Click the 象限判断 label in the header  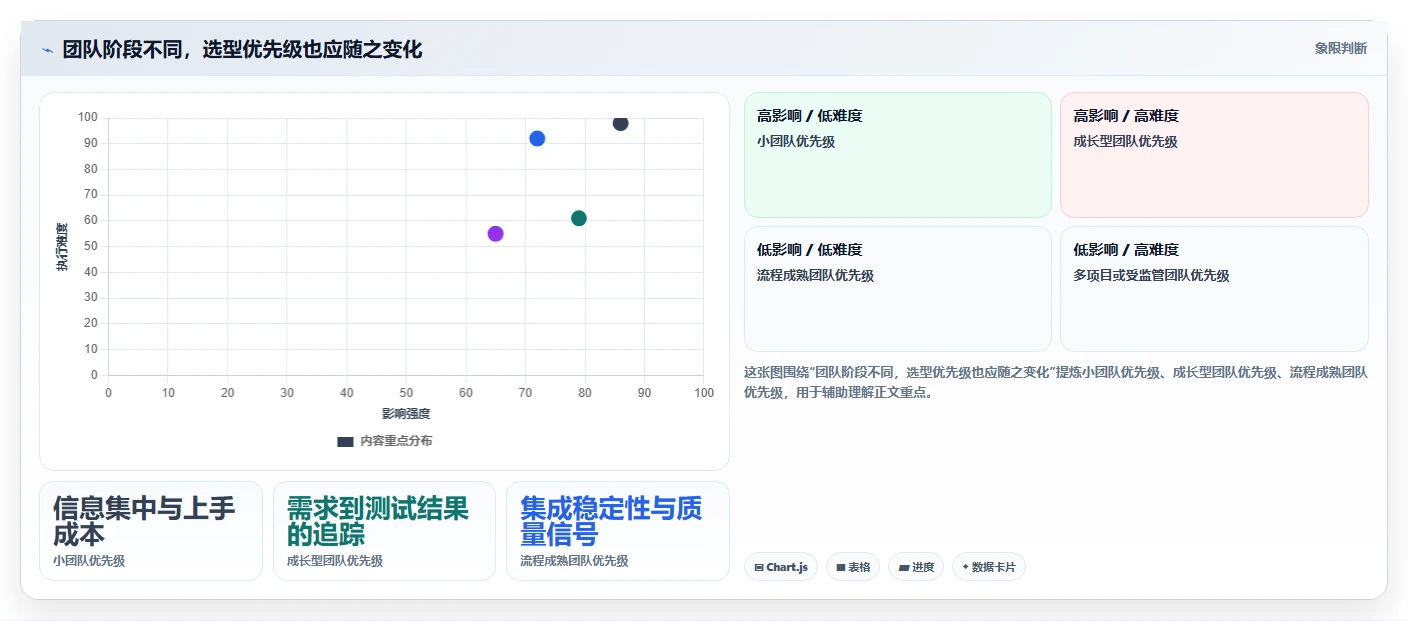point(1340,48)
